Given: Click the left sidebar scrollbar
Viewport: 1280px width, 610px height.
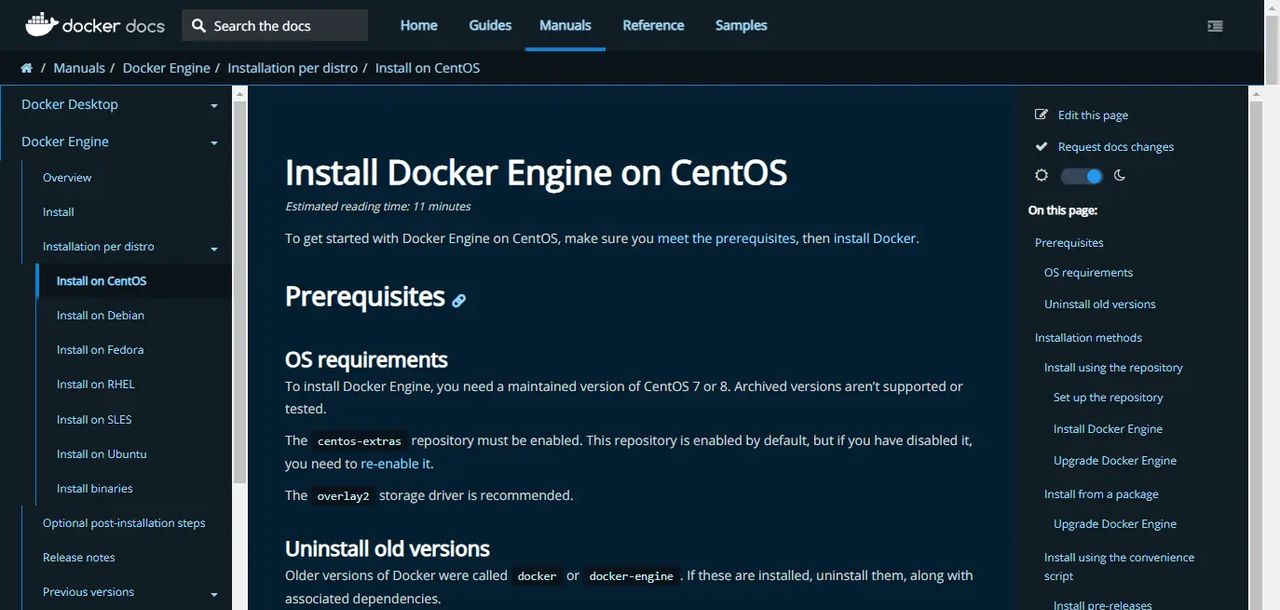Looking at the screenshot, I should pos(240,300).
